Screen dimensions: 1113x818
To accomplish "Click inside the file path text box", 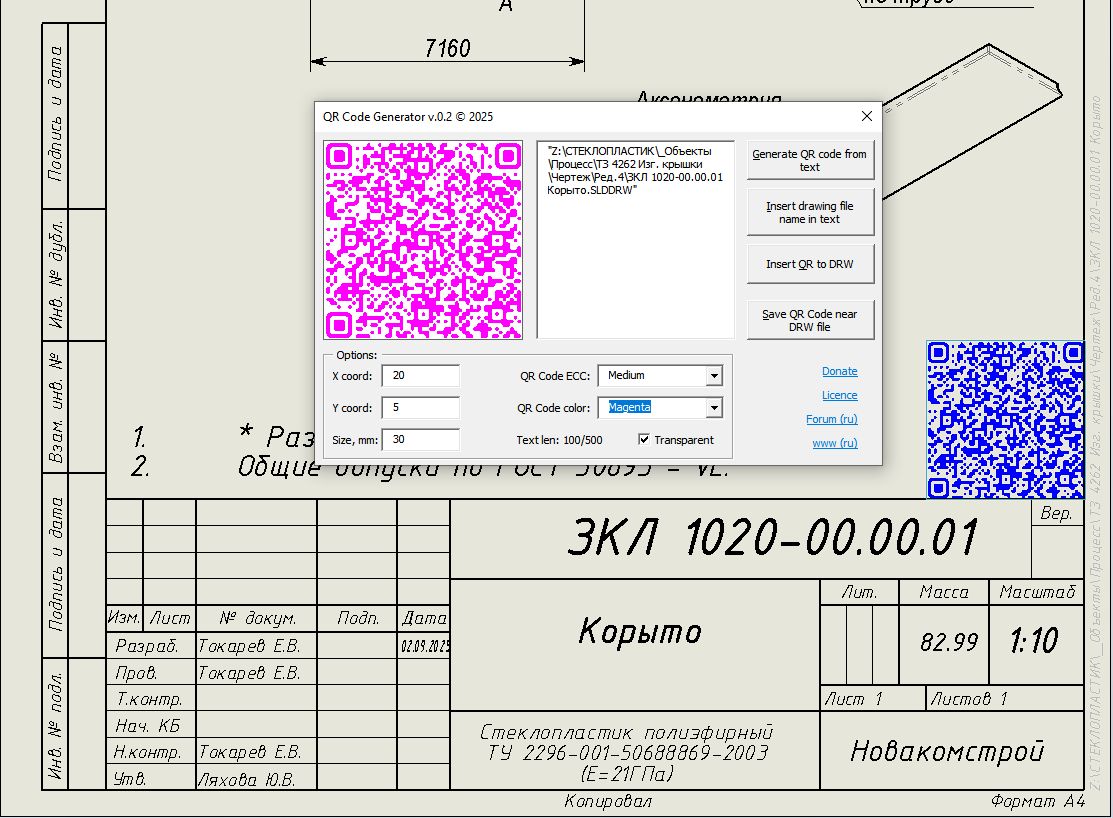I will click(x=635, y=260).
